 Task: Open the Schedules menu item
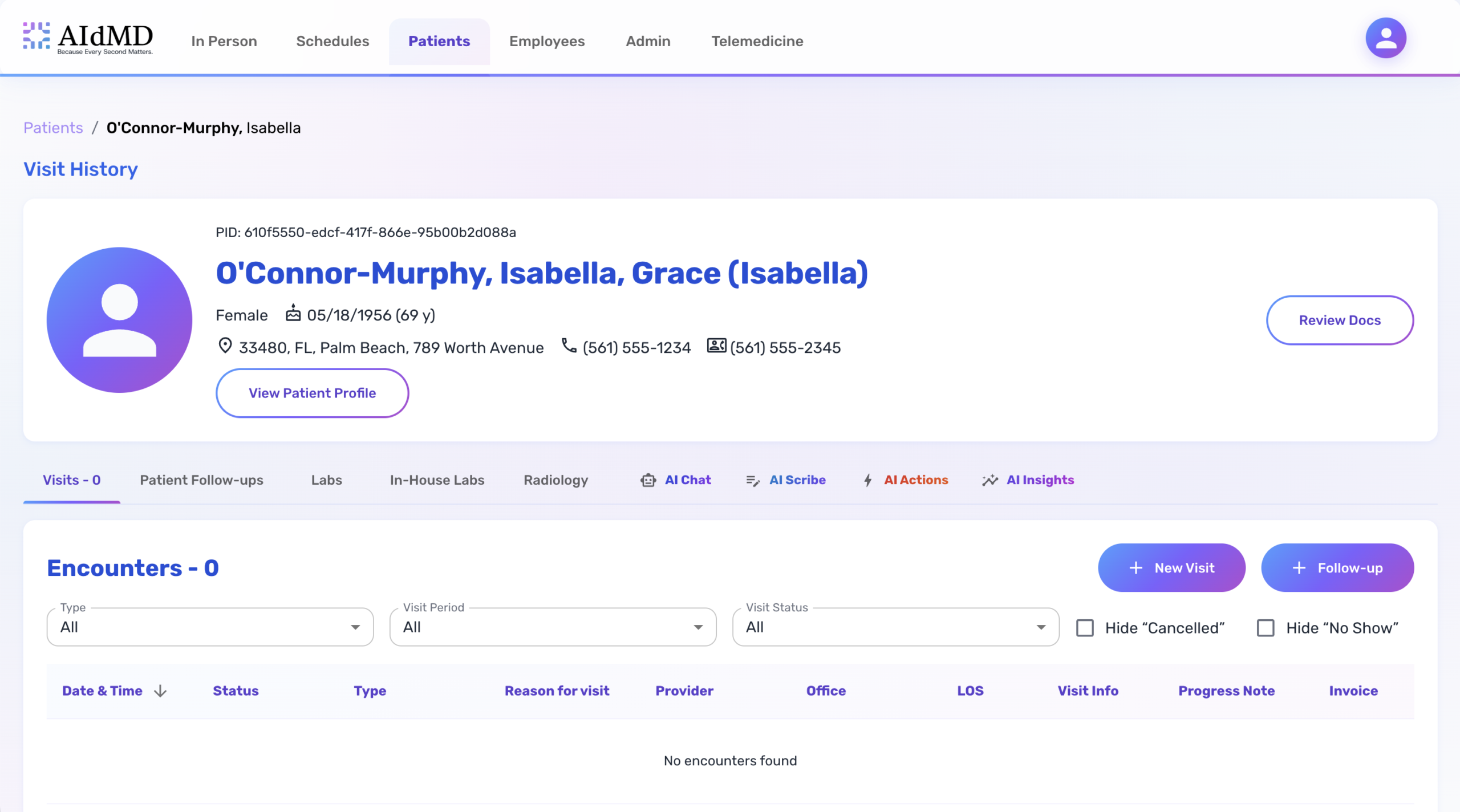click(x=332, y=41)
